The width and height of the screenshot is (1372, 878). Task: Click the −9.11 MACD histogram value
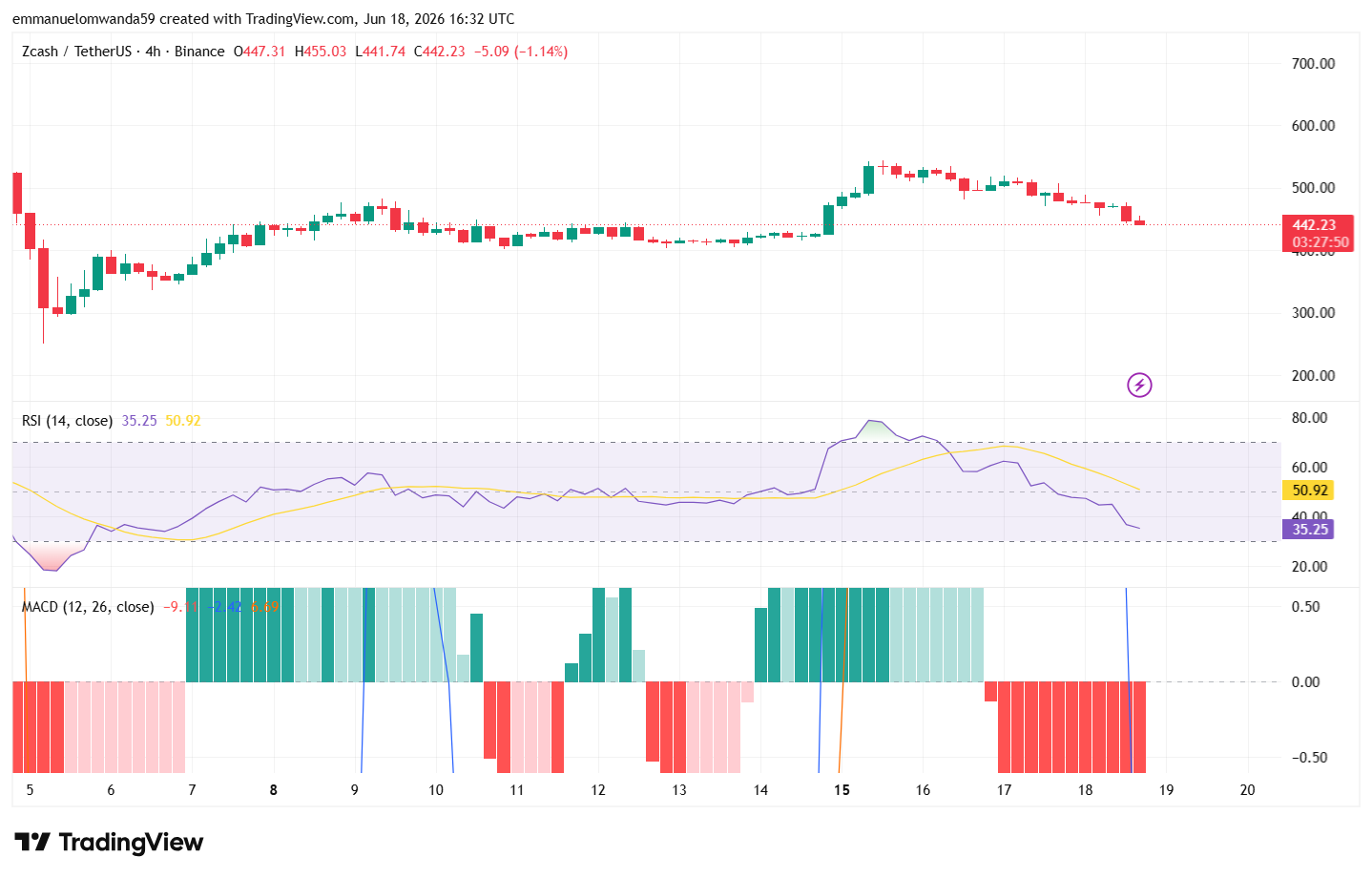(x=180, y=607)
